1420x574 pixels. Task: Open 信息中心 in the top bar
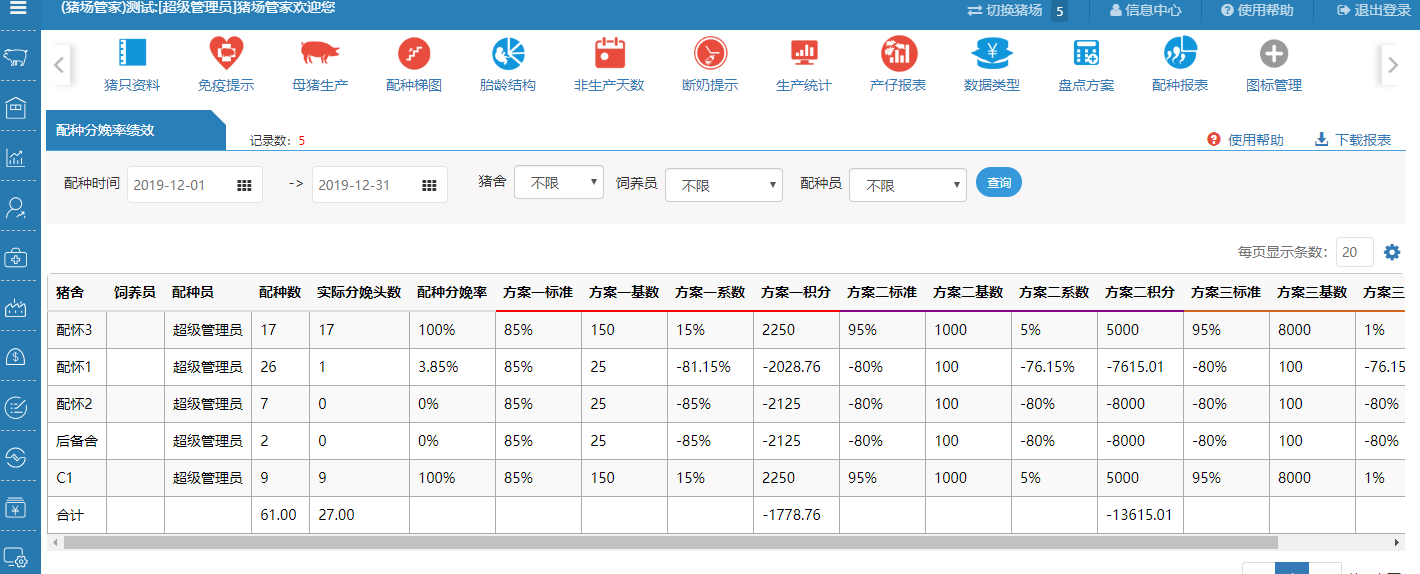click(x=1145, y=10)
